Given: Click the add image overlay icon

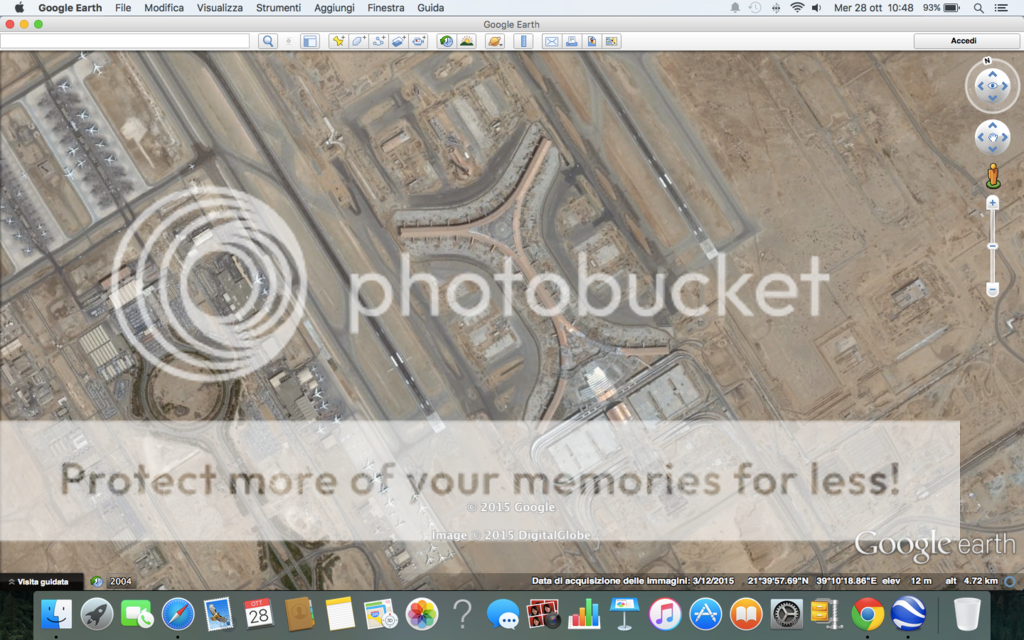Looking at the screenshot, I should tap(398, 41).
